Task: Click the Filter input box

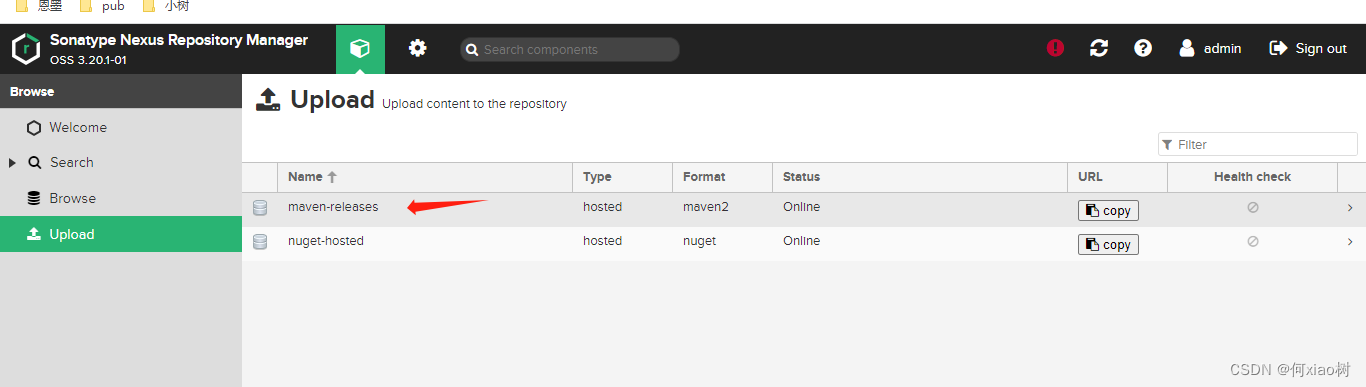Action: 1258,144
